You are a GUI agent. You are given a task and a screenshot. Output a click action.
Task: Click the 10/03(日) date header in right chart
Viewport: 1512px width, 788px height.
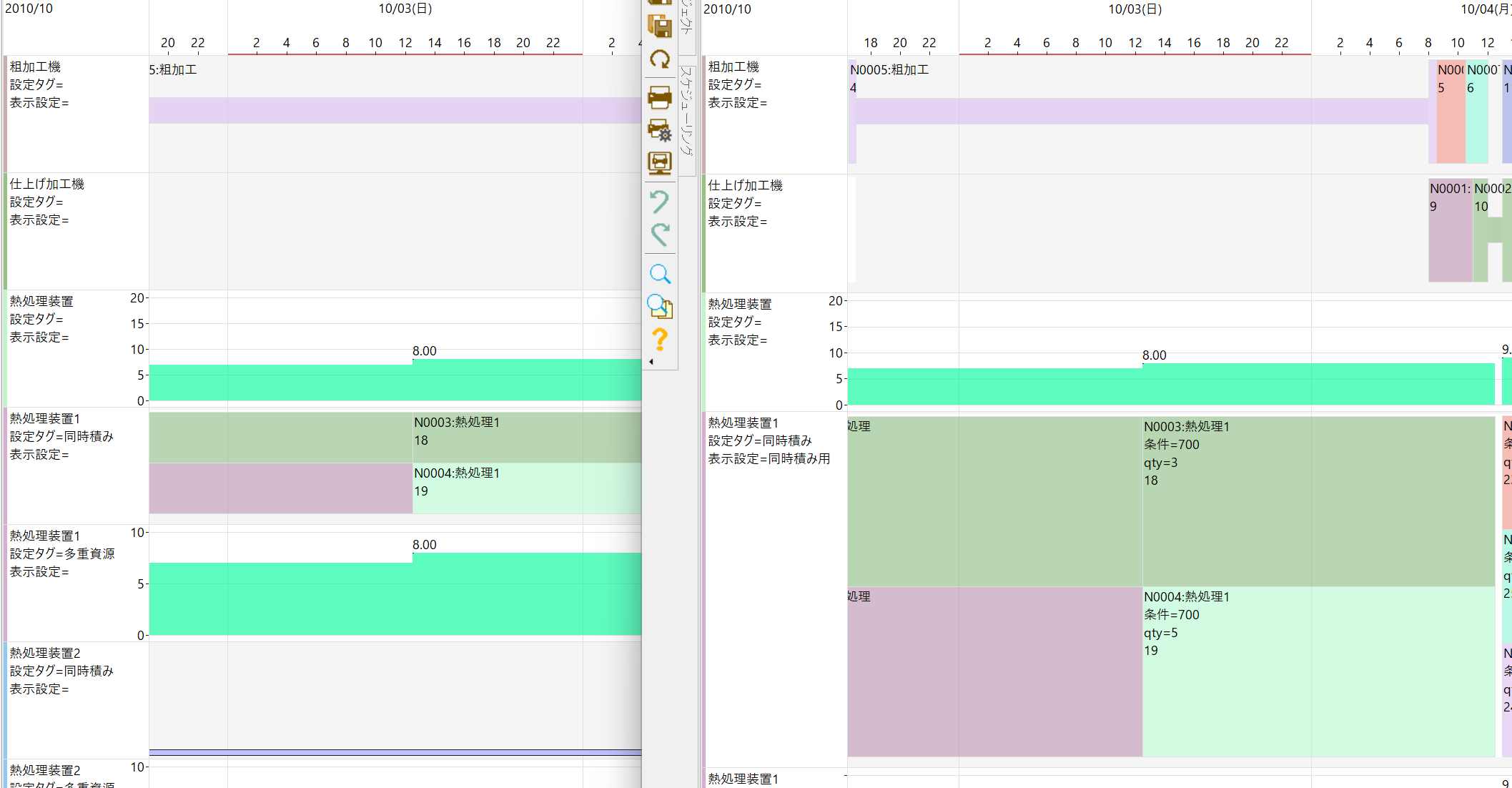pos(1135,9)
